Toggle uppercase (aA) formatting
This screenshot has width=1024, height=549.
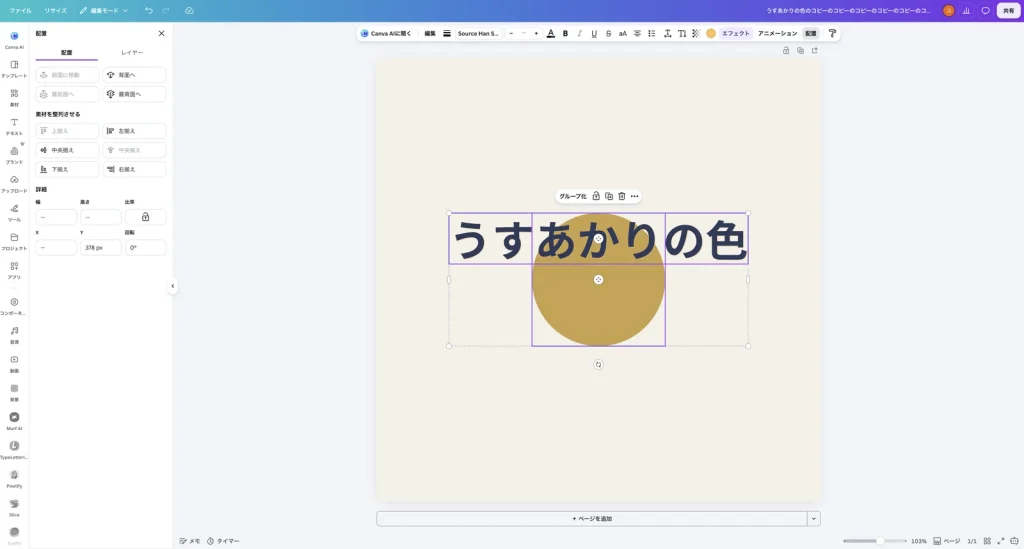622,33
